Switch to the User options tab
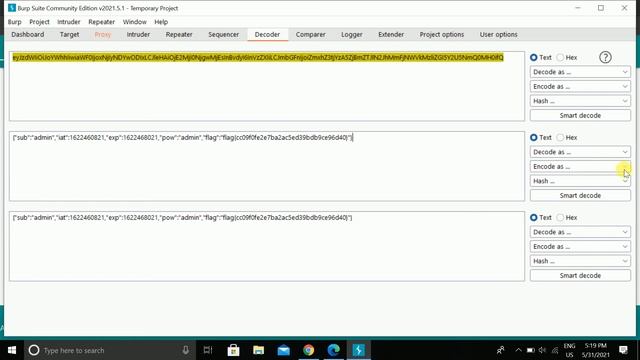Image resolution: width=640 pixels, height=360 pixels. click(x=498, y=35)
